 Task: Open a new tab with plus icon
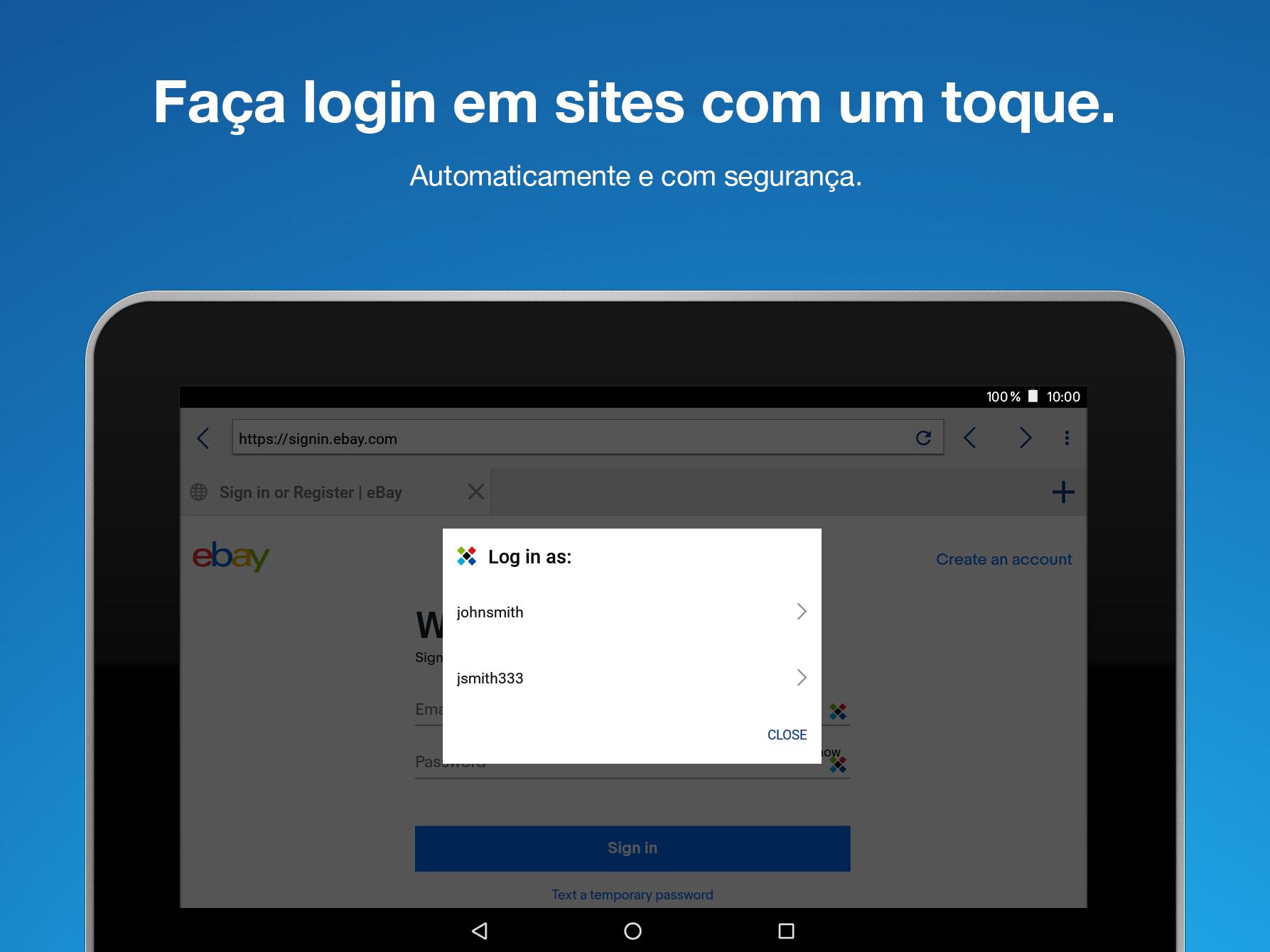1063,492
